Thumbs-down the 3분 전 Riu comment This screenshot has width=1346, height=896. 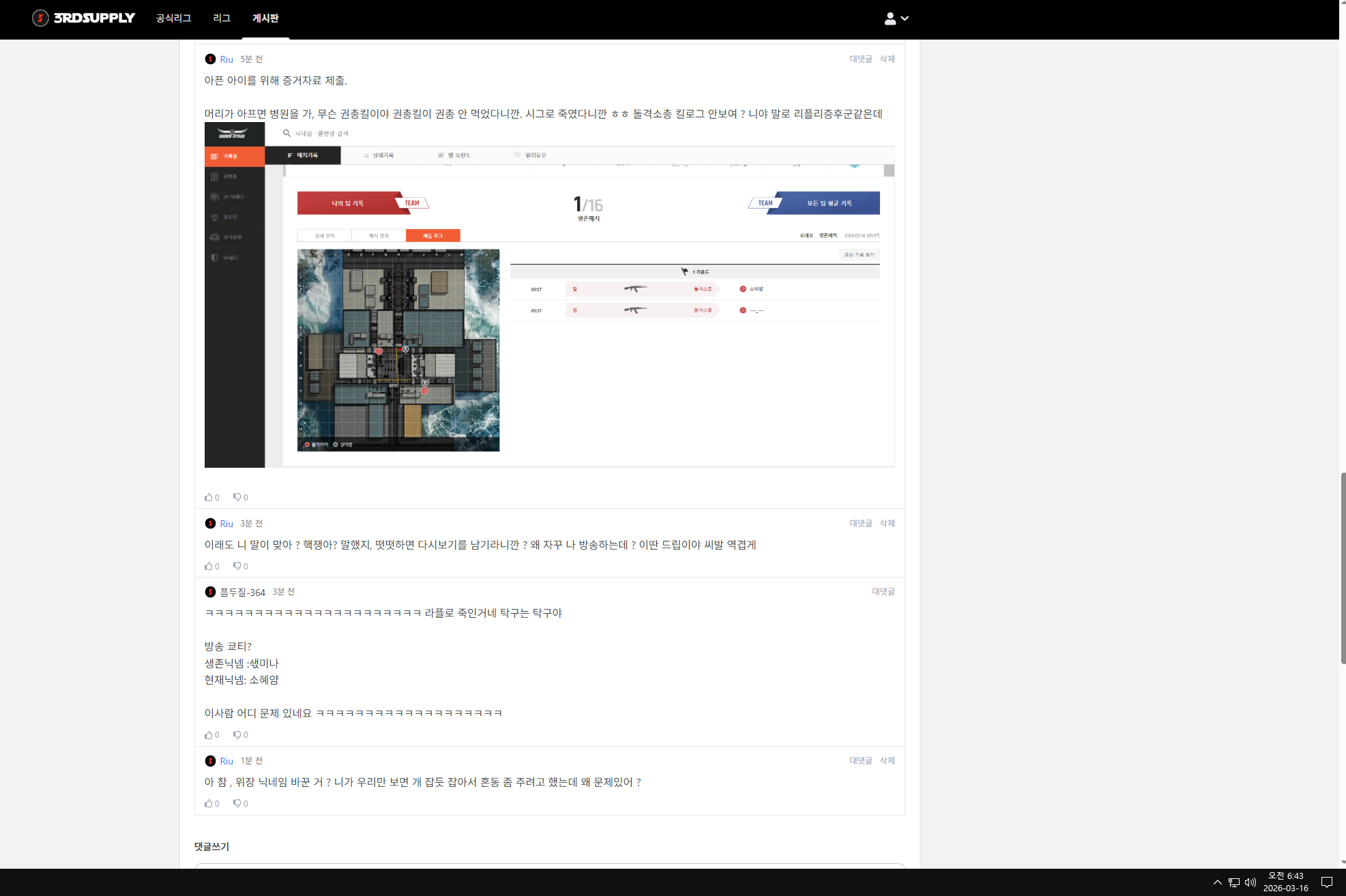coord(237,566)
